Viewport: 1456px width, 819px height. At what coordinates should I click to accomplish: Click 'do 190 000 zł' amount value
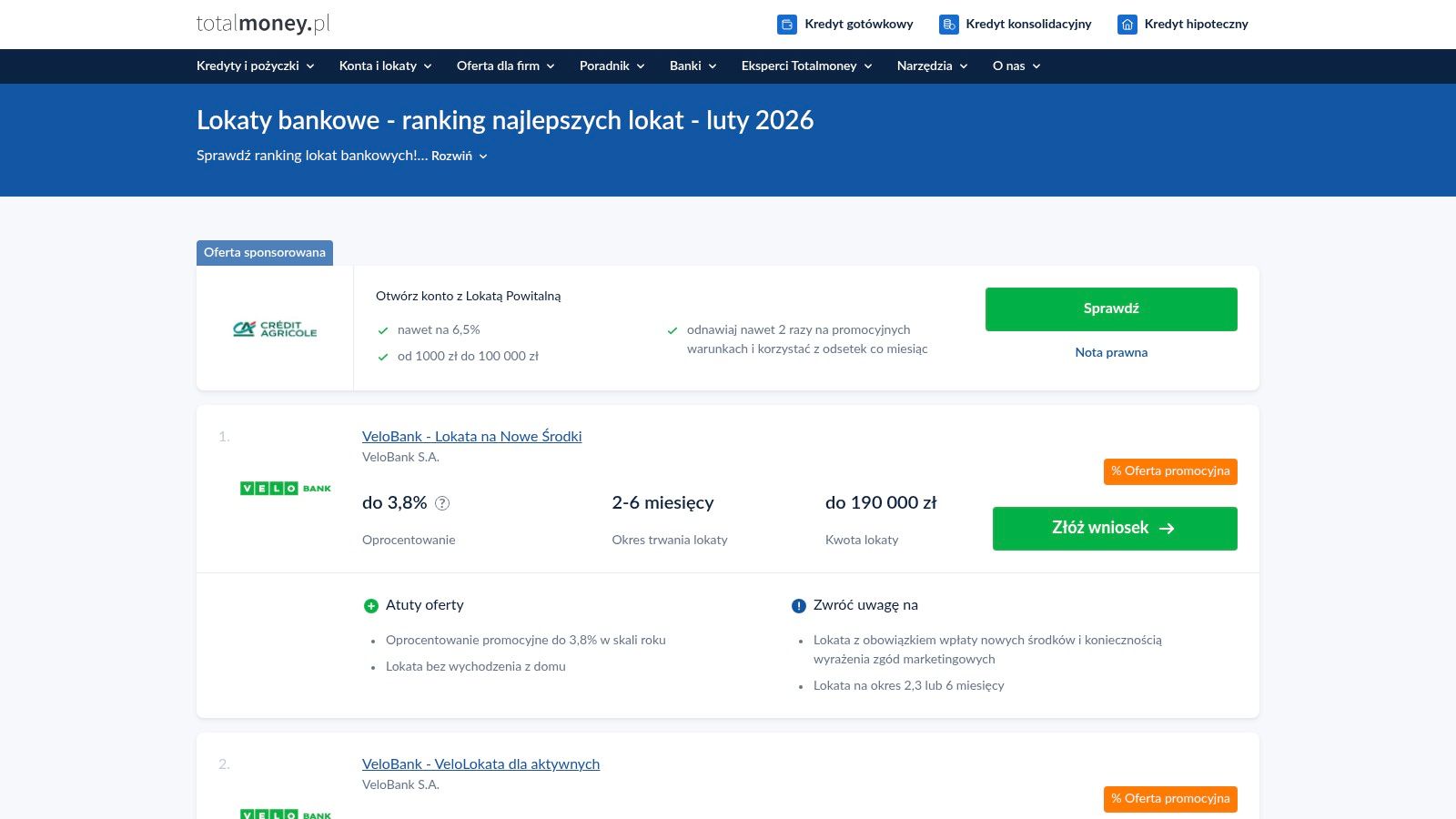pyautogui.click(x=881, y=503)
